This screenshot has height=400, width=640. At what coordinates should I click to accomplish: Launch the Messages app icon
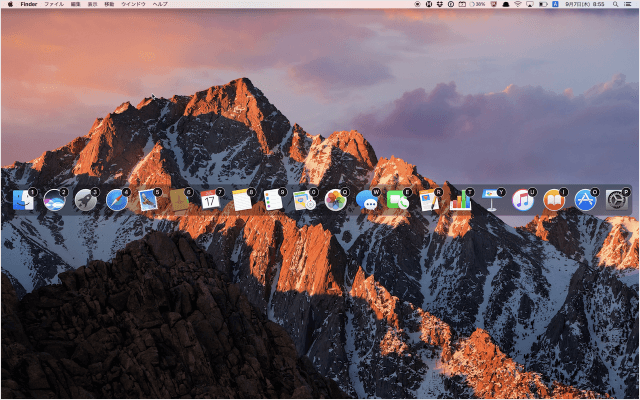tap(367, 200)
